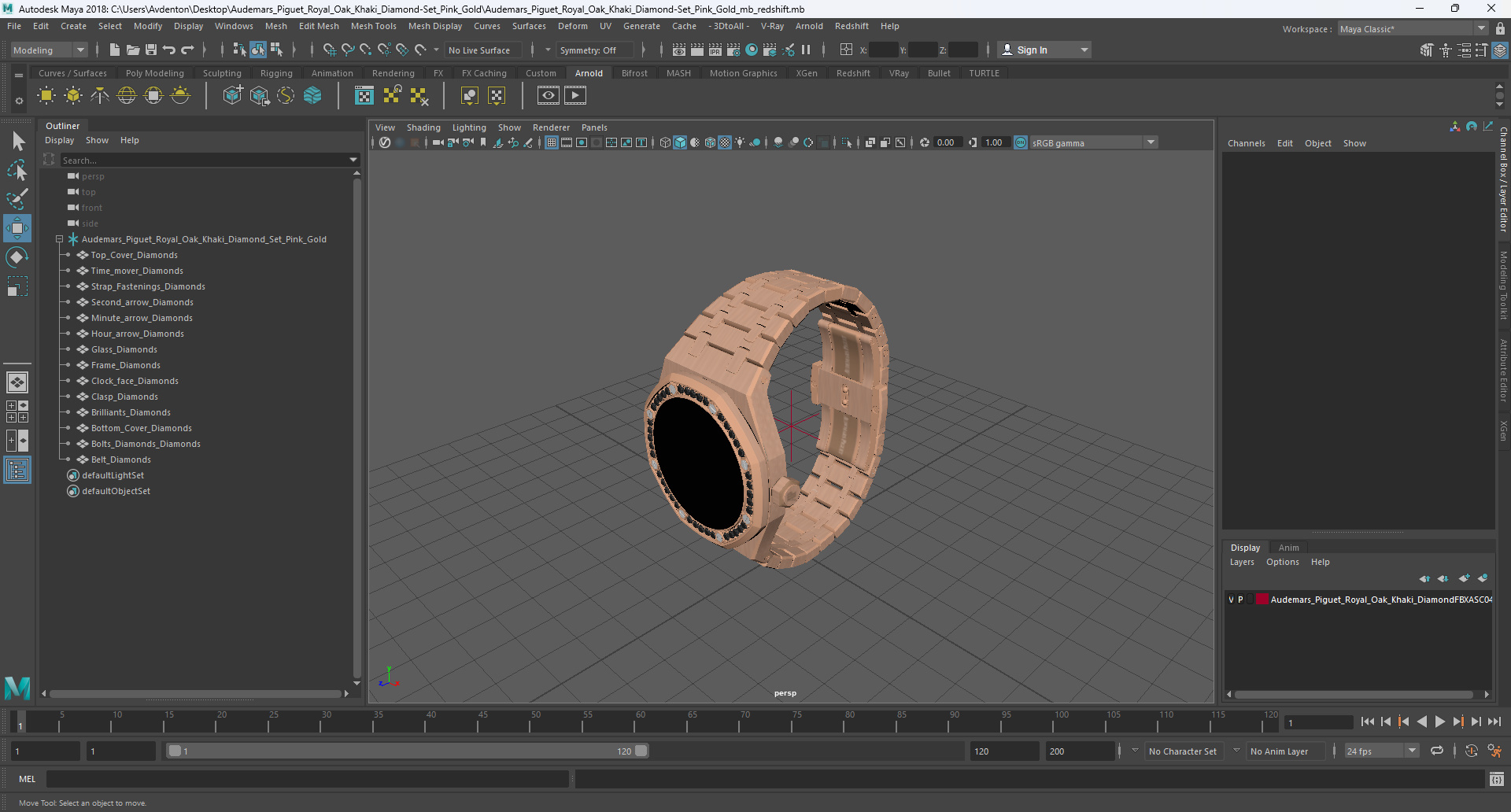Screen dimensions: 1511x812
Task: Select Glass_Diamonds in the Outliner
Action: coord(124,349)
